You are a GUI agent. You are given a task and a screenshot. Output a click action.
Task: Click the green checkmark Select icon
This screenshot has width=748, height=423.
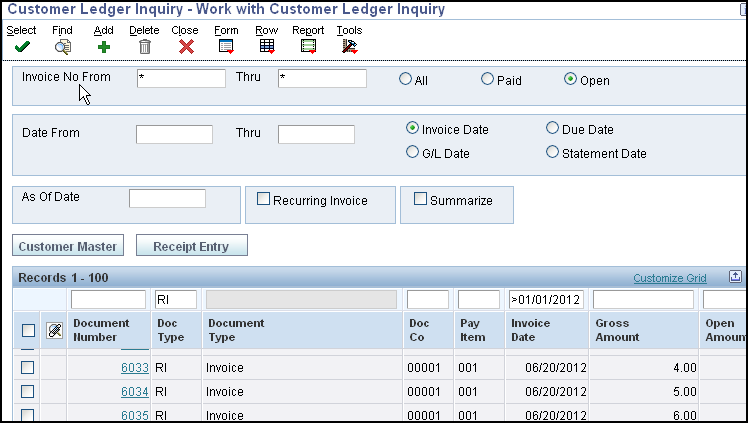[x=22, y=47]
